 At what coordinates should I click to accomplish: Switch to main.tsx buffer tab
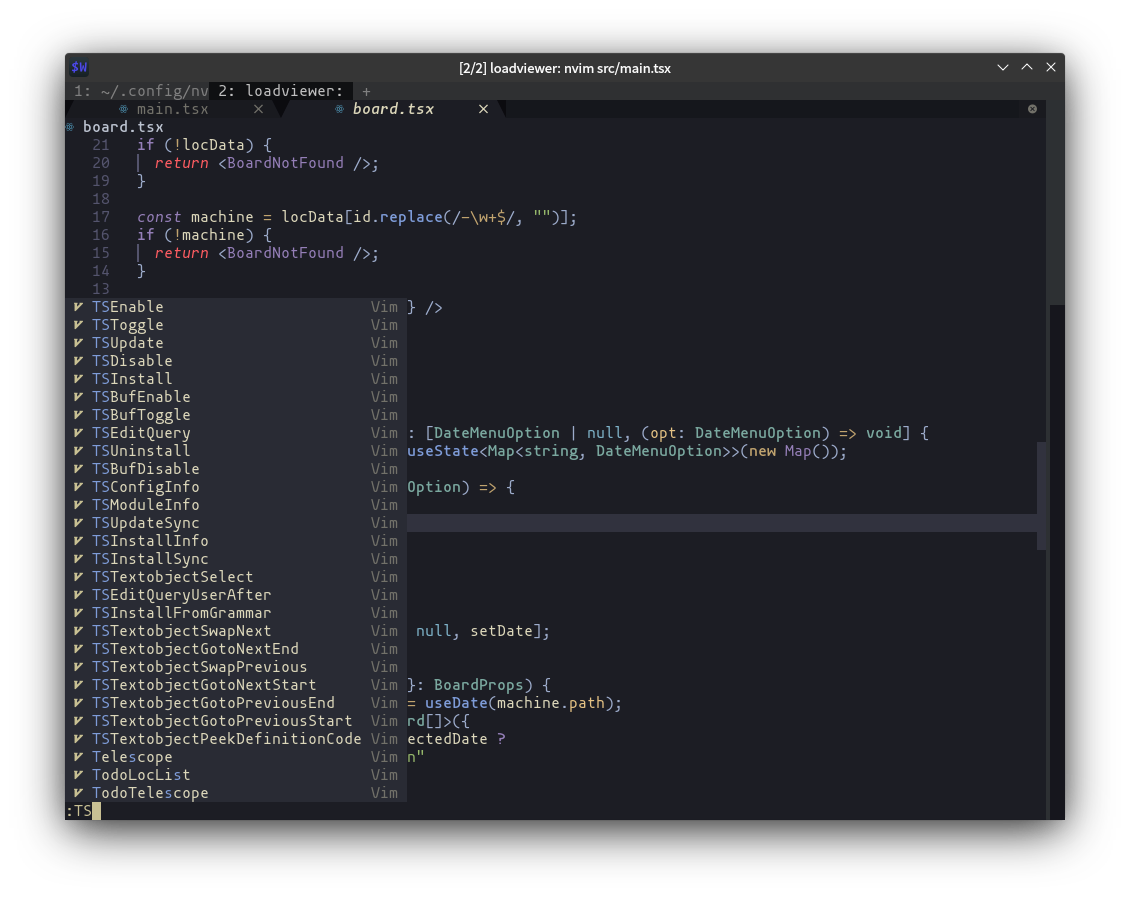click(x=172, y=109)
